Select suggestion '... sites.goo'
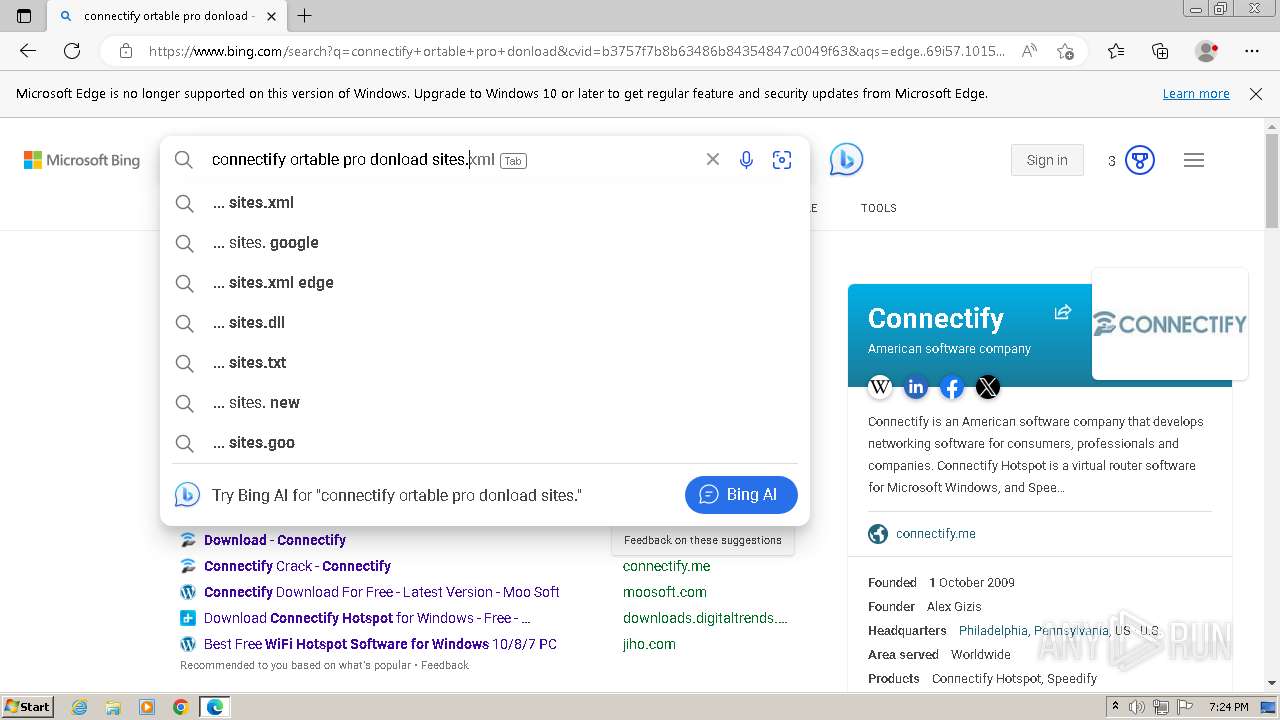This screenshot has height=720, width=1280. click(485, 442)
